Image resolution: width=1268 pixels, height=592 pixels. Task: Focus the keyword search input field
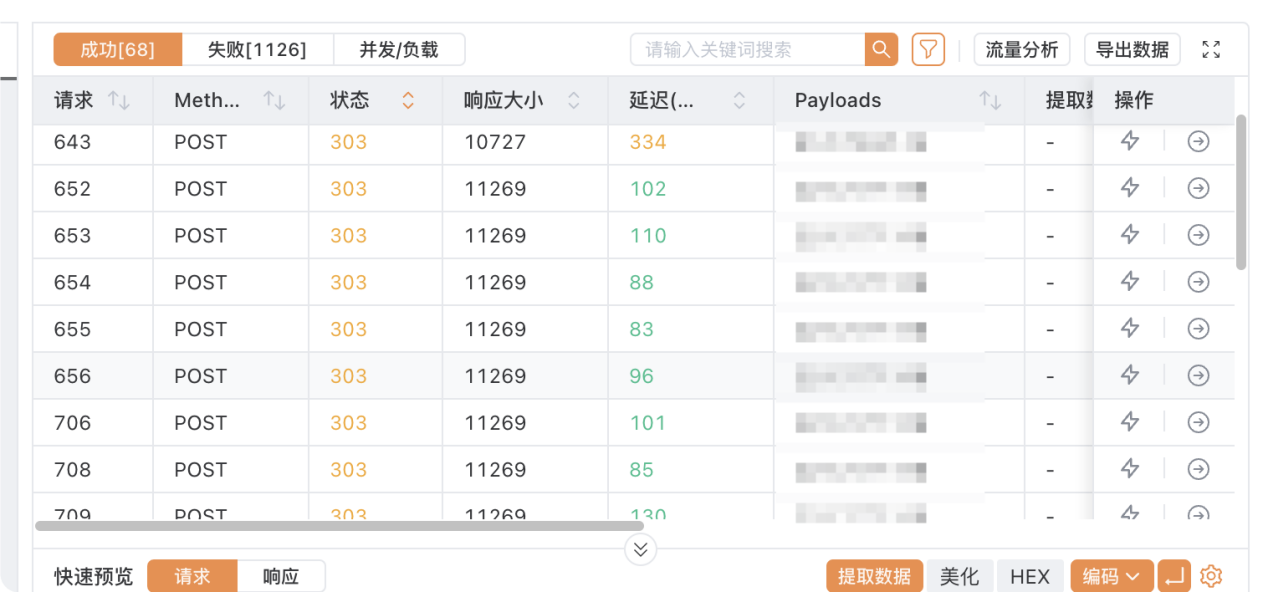747,49
